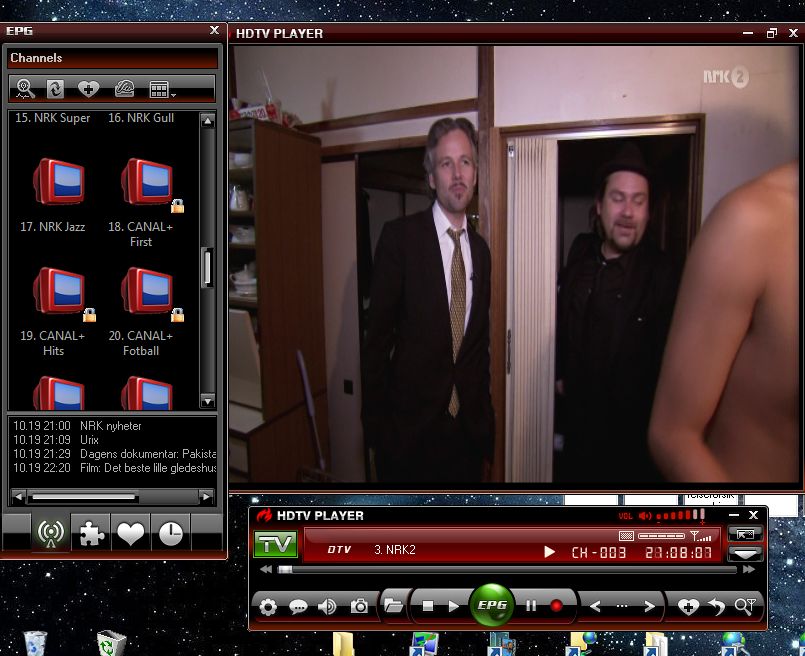The height and width of the screenshot is (656, 805).
Task: Click the rewind double-arrow on the seek bar
Action: click(x=266, y=569)
